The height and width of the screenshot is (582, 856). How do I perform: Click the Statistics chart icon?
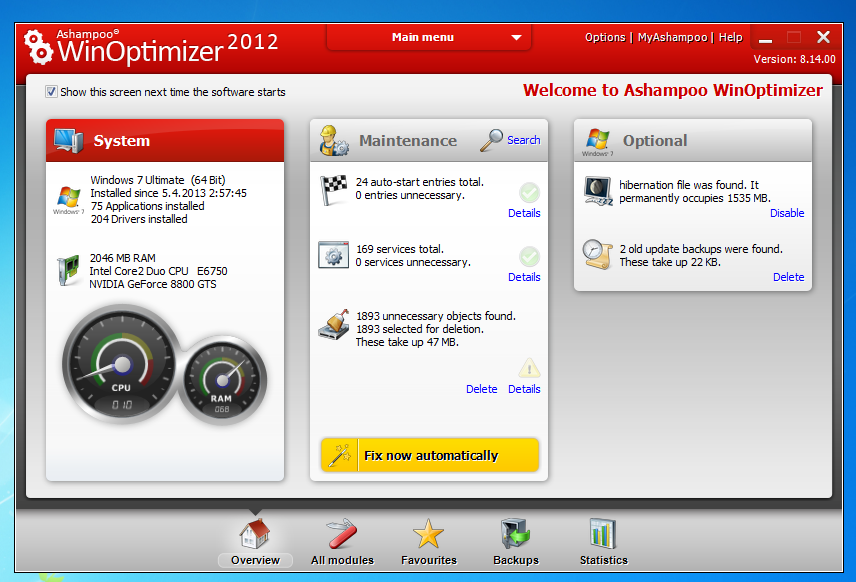(x=603, y=533)
